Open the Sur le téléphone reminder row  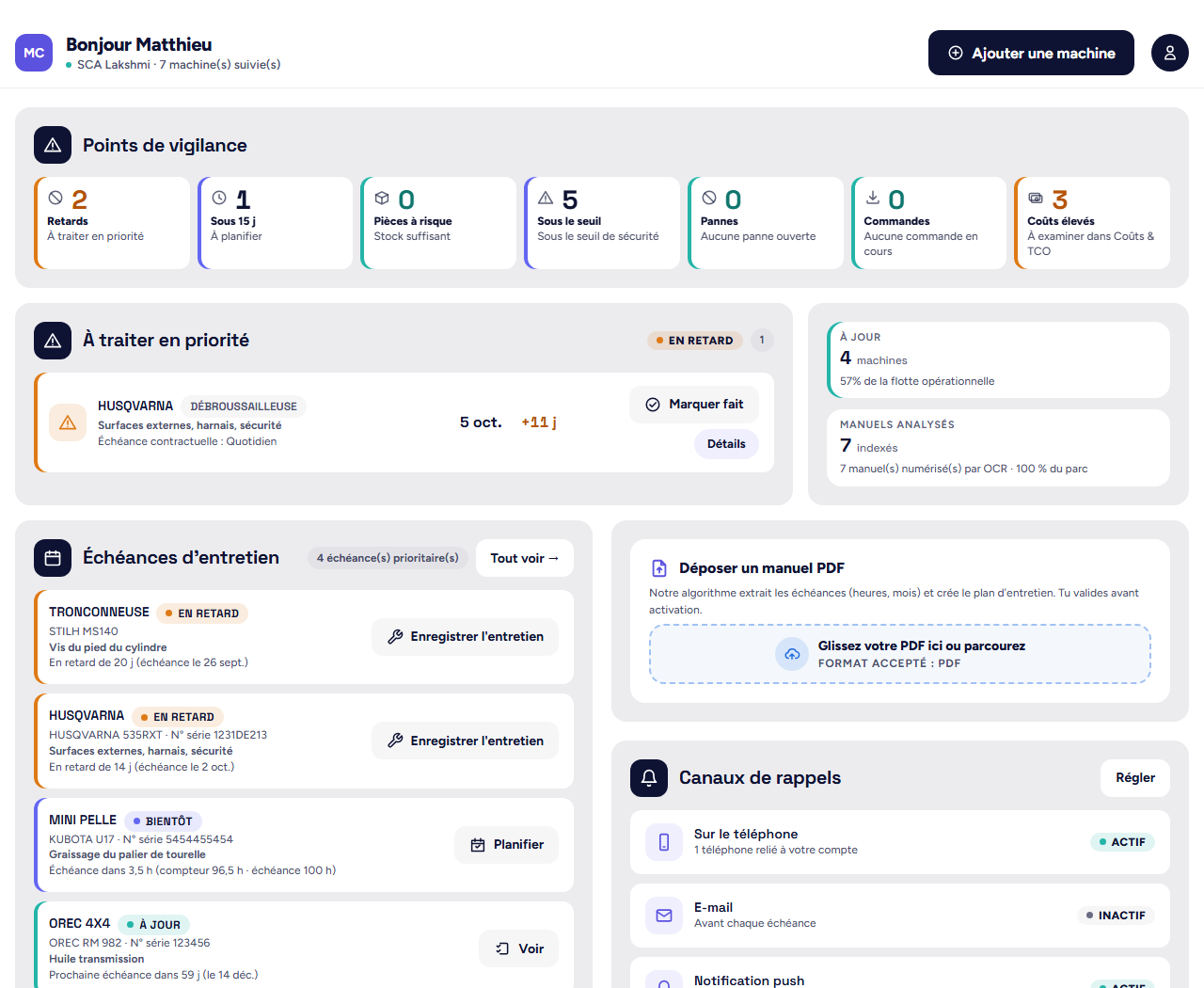coord(900,842)
